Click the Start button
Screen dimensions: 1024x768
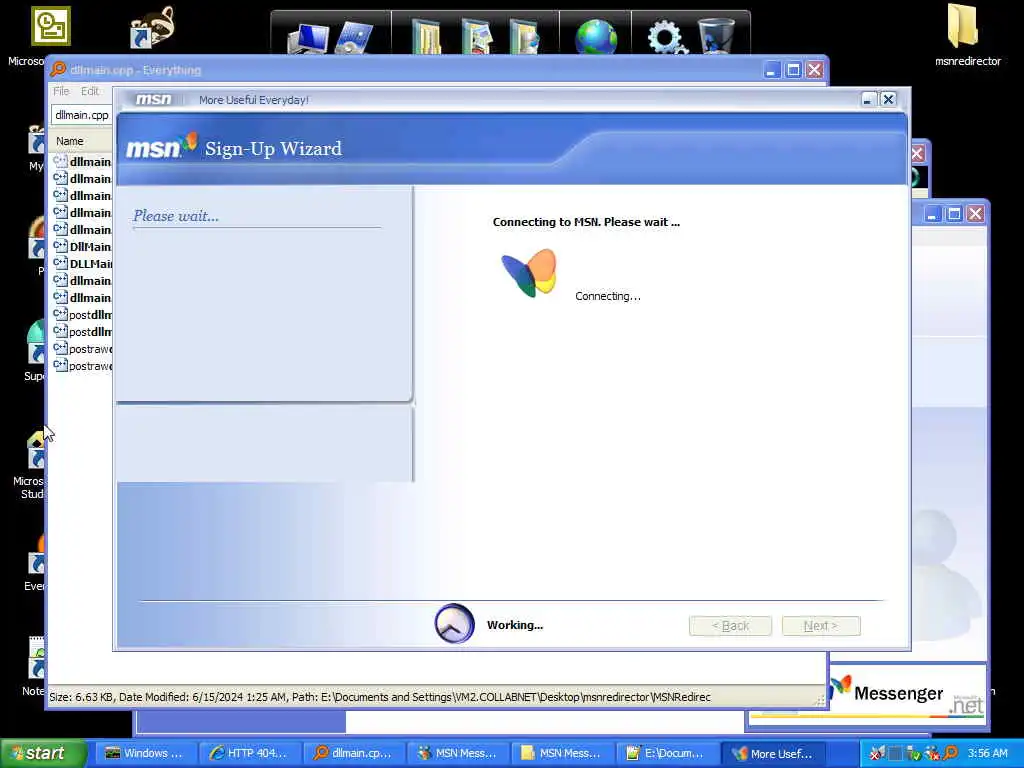(x=43, y=753)
